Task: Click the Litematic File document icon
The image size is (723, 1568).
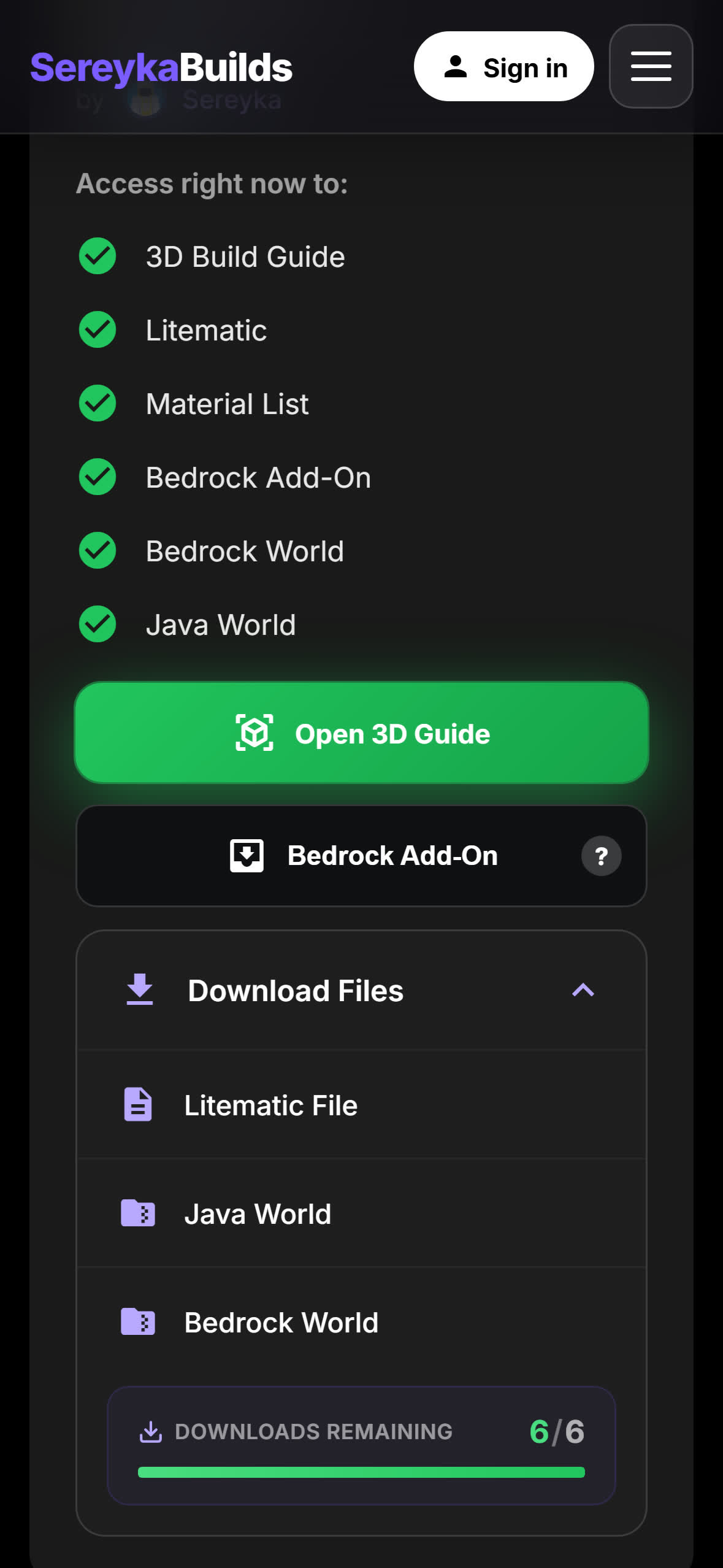Action: tap(138, 1105)
